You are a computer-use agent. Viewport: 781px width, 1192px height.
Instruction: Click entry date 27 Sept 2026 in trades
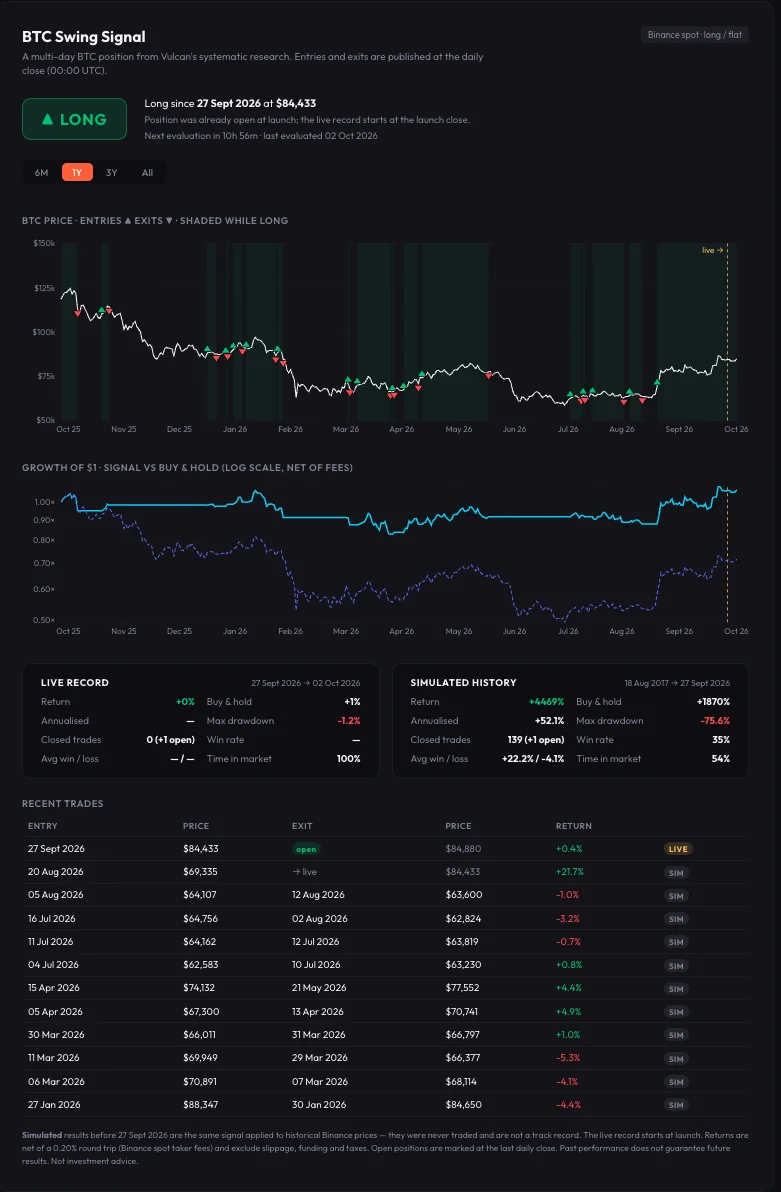(x=56, y=848)
